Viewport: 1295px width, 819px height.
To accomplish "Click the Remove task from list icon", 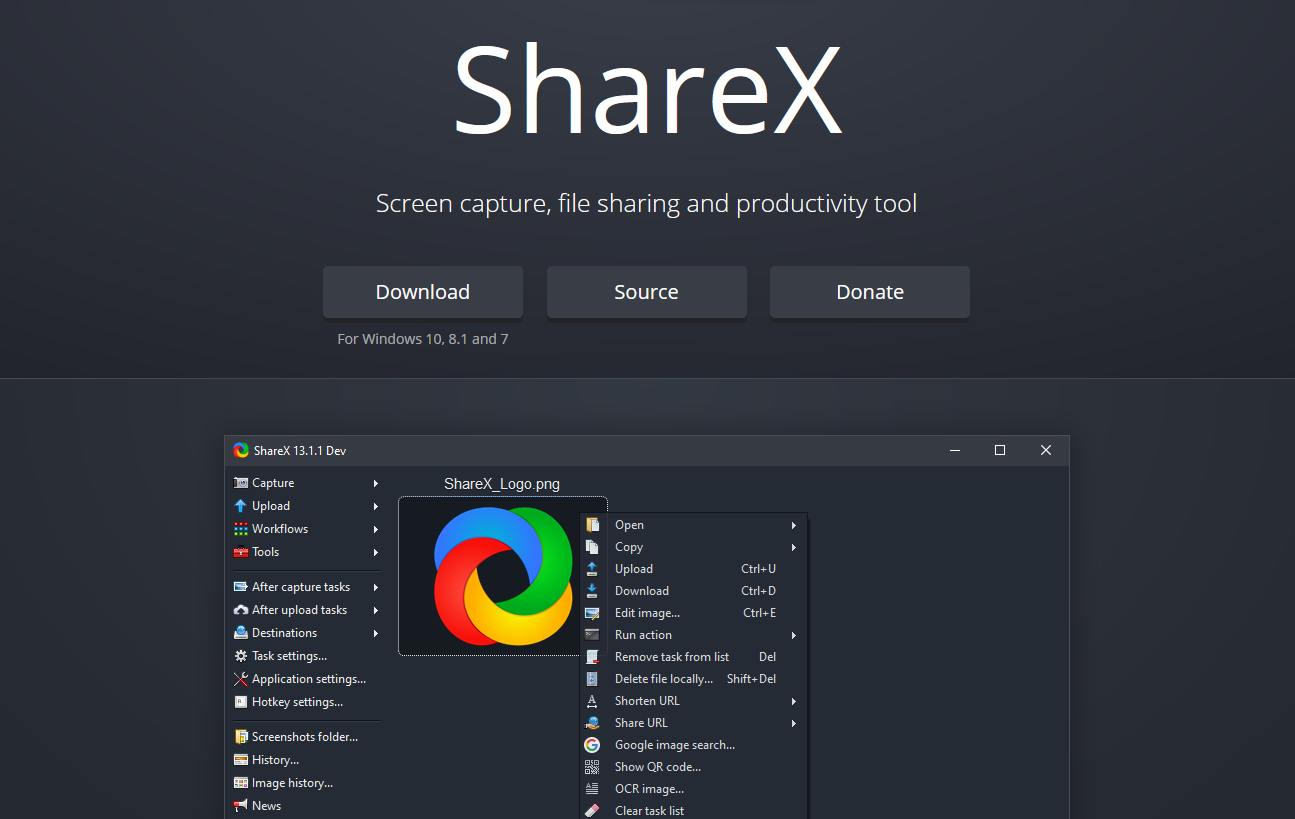I will 592,657.
